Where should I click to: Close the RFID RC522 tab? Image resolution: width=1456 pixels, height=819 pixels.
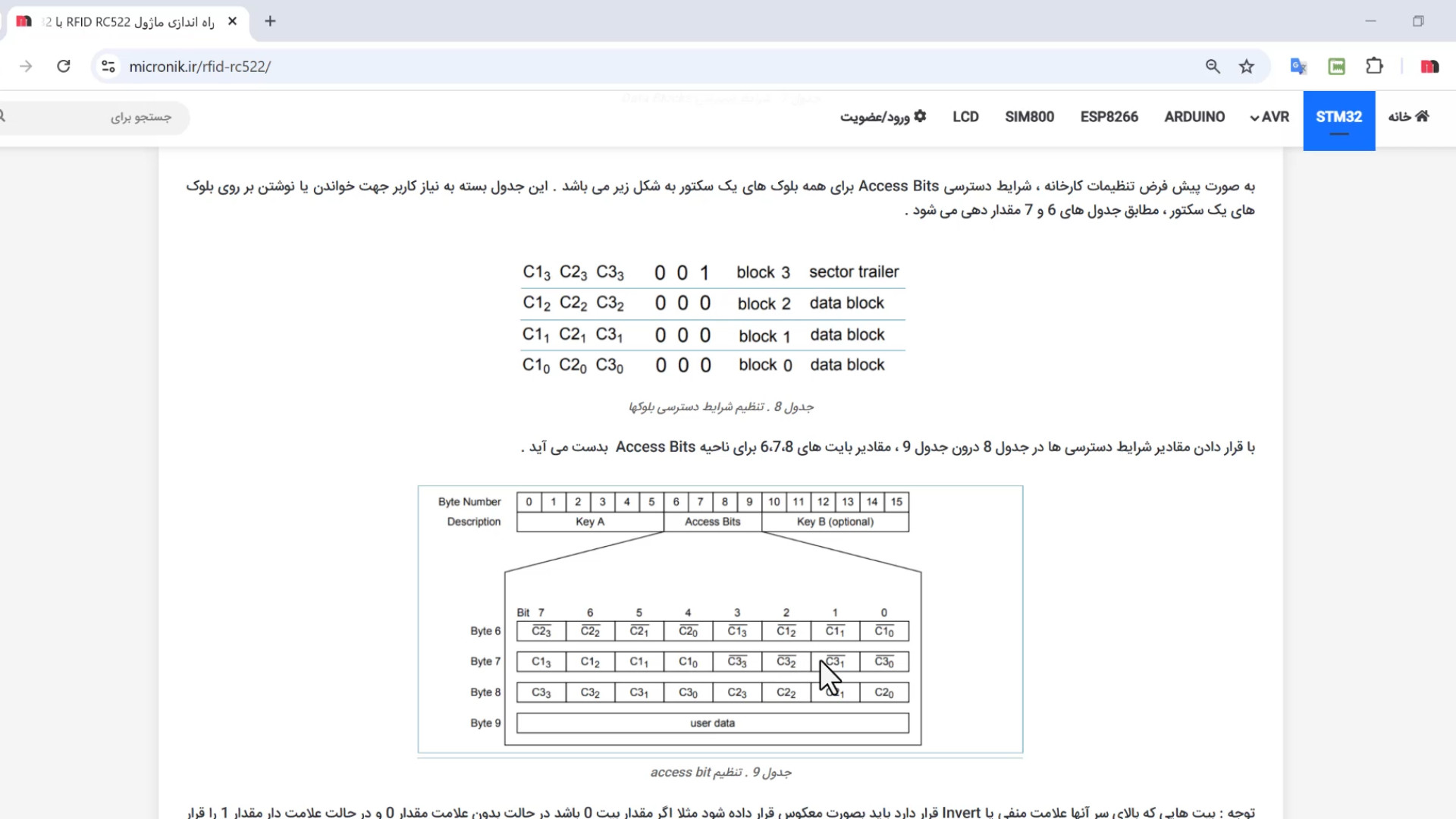pos(232,21)
